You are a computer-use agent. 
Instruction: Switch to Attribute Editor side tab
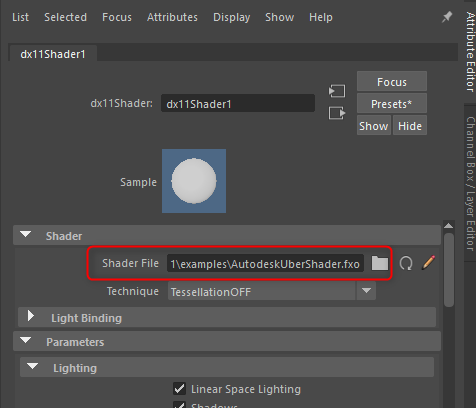470,52
